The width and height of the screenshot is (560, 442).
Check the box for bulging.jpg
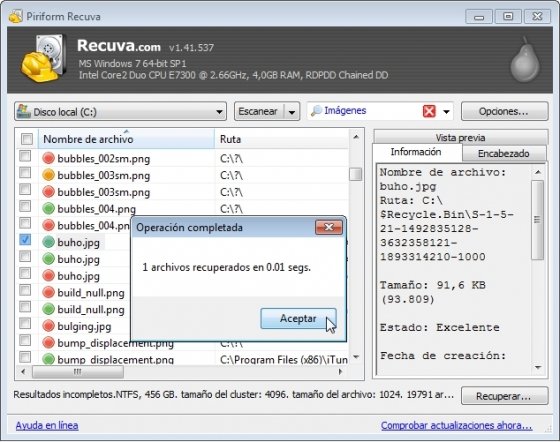25,323
